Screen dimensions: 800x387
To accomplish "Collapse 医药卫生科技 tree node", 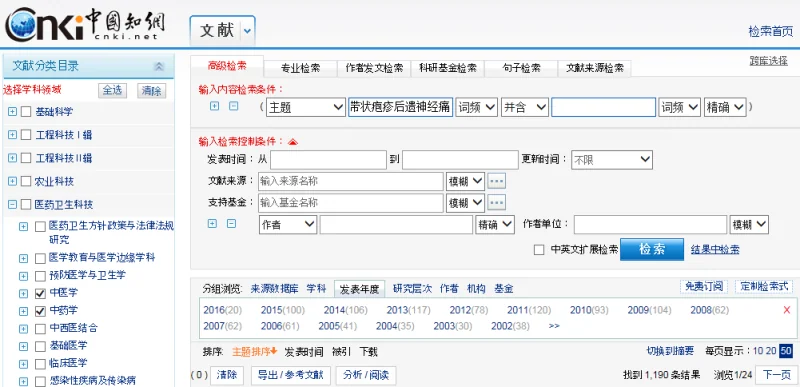I will (12, 205).
